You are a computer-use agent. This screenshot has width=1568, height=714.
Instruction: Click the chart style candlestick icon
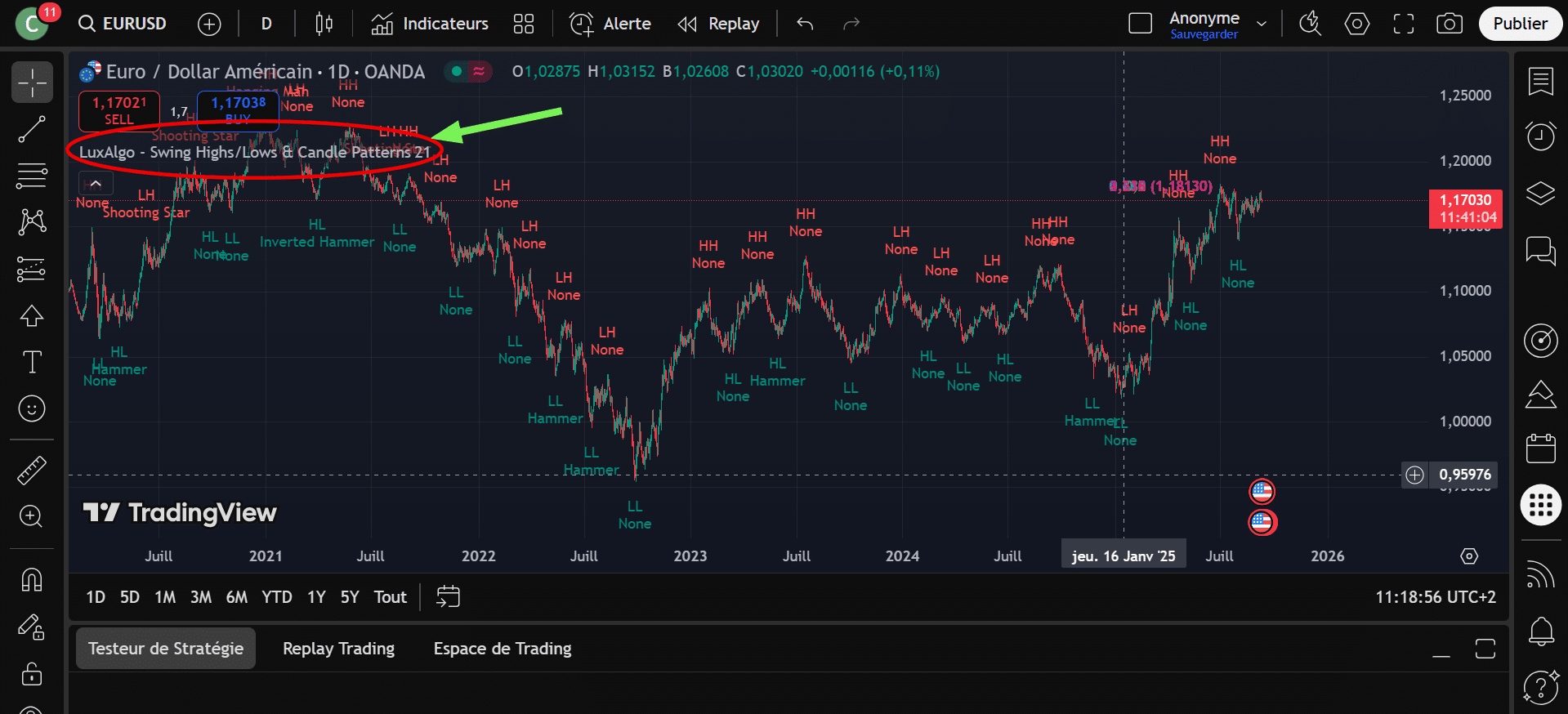324,24
